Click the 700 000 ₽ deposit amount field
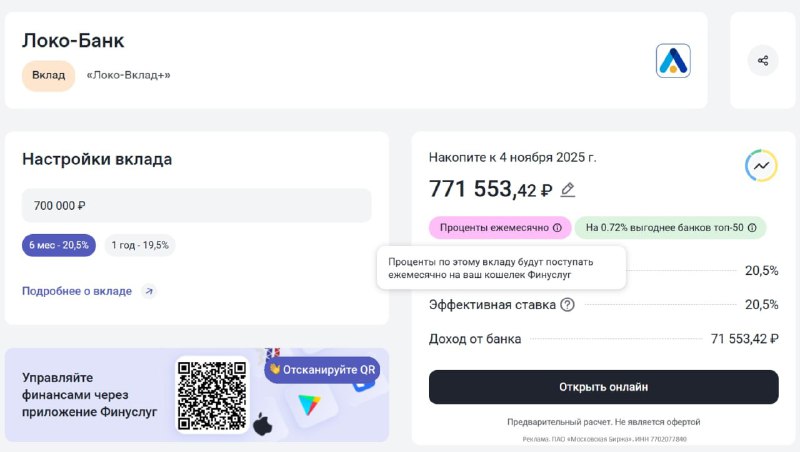Image resolution: width=800 pixels, height=452 pixels. pyautogui.click(x=196, y=206)
